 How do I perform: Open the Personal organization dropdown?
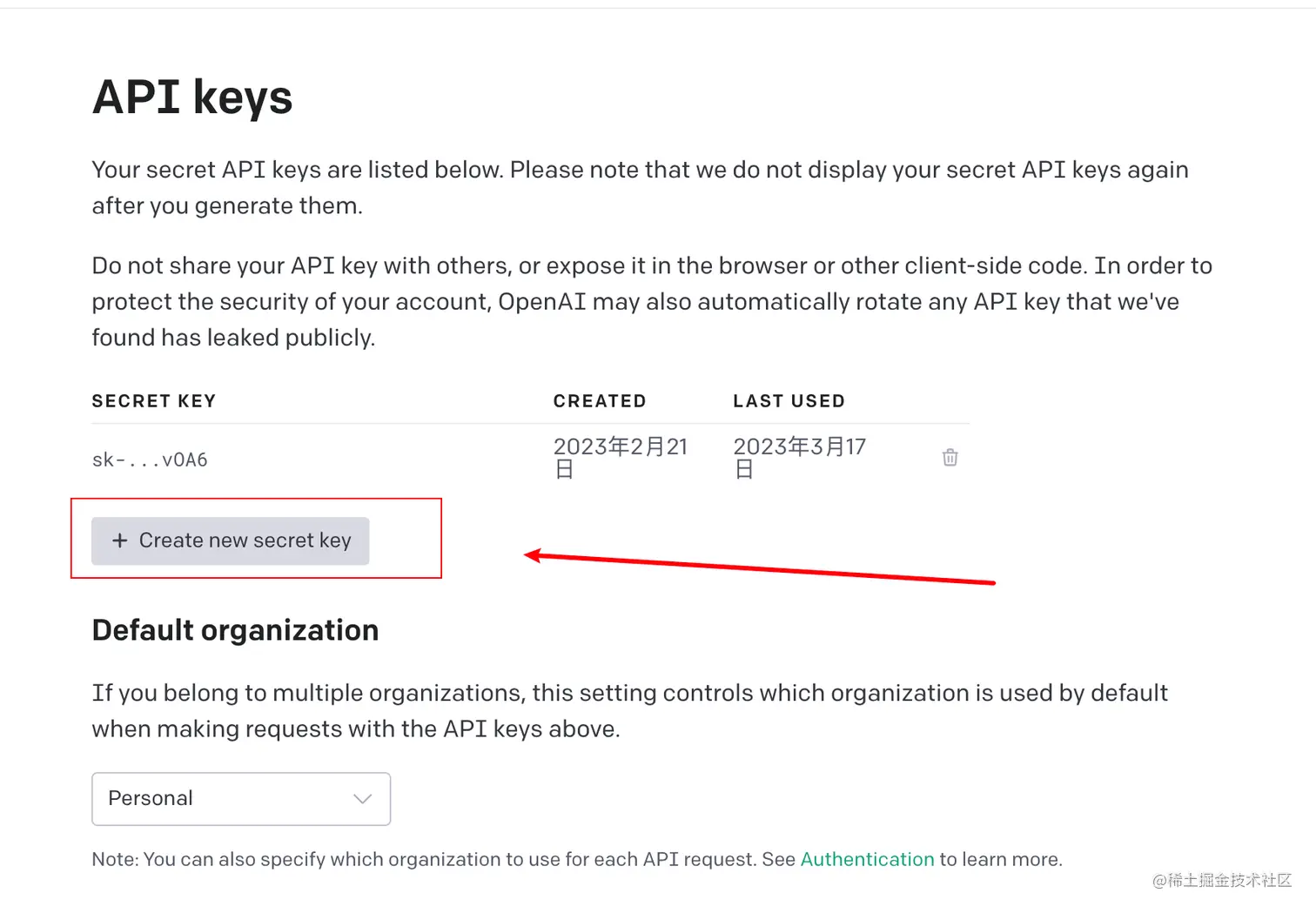pos(240,799)
